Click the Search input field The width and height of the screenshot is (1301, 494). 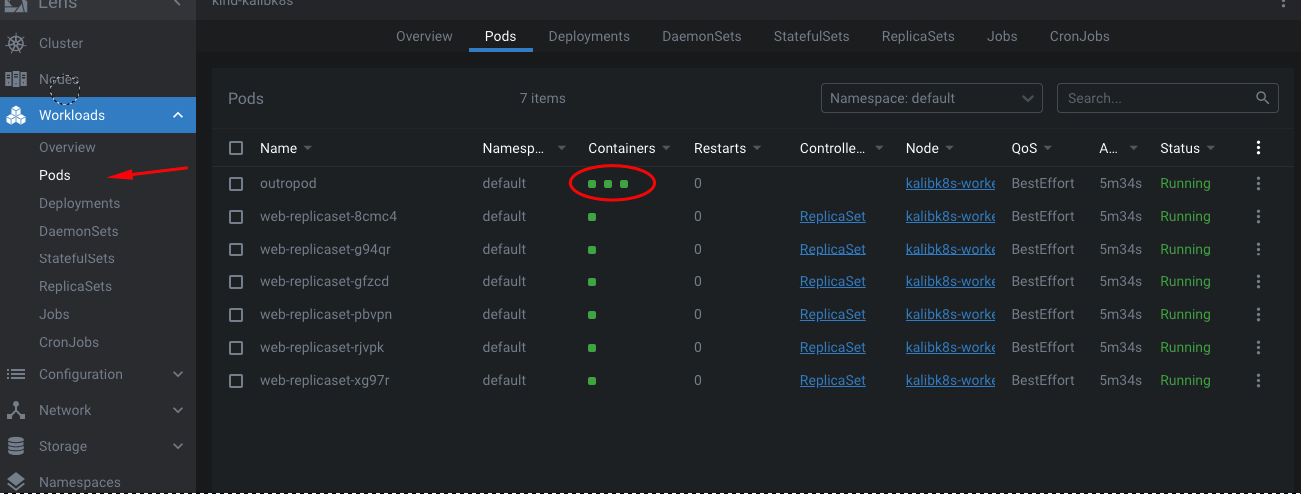coord(1155,98)
